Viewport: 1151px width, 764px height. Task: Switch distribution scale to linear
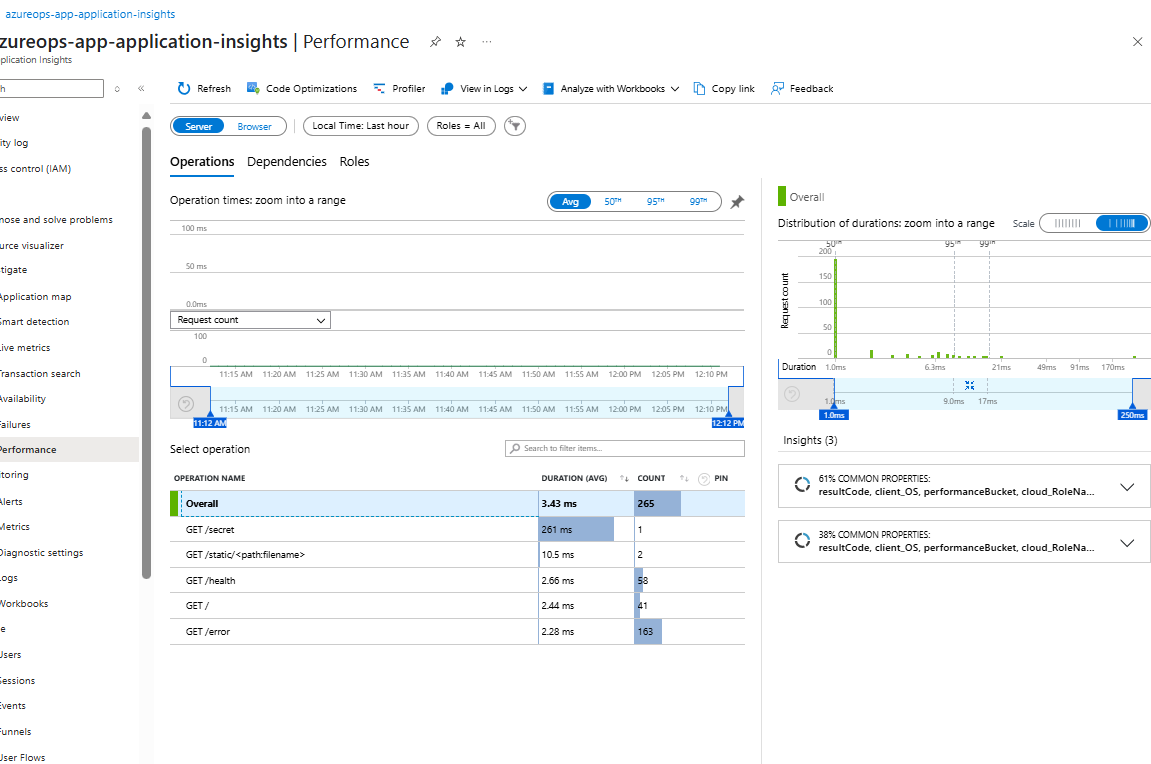(1067, 223)
